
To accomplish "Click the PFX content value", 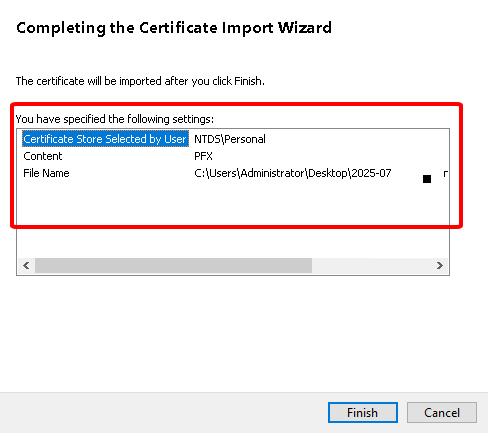I will pyautogui.click(x=203, y=156).
